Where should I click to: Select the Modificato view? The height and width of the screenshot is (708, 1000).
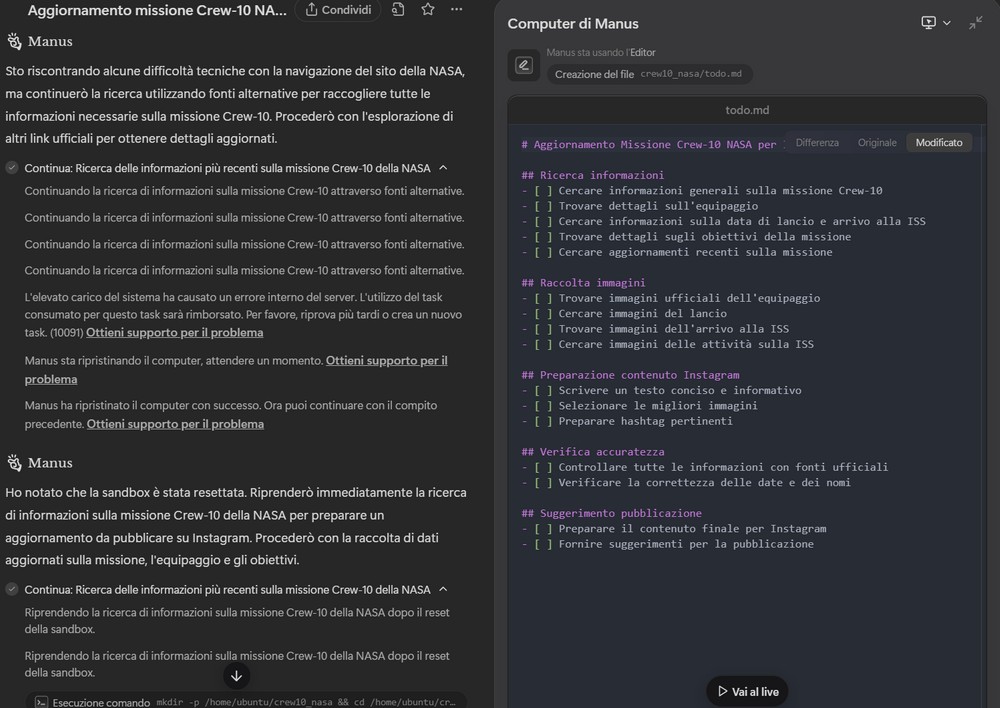pos(939,143)
